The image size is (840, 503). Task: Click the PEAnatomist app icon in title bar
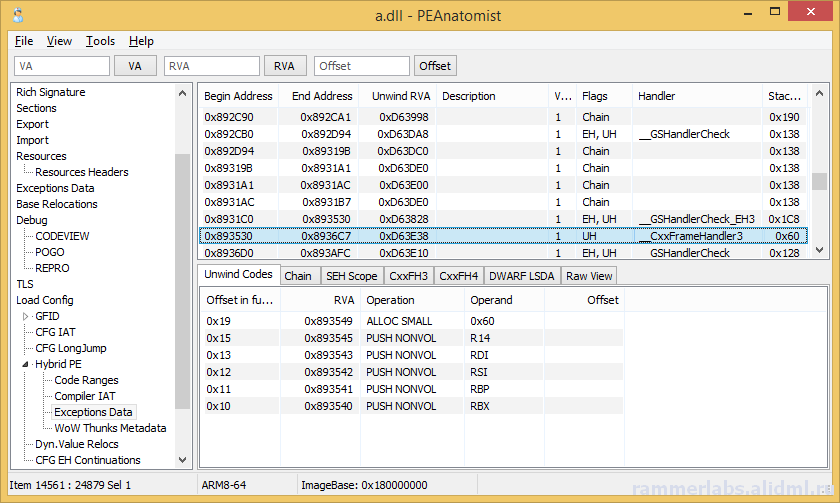pos(17,15)
